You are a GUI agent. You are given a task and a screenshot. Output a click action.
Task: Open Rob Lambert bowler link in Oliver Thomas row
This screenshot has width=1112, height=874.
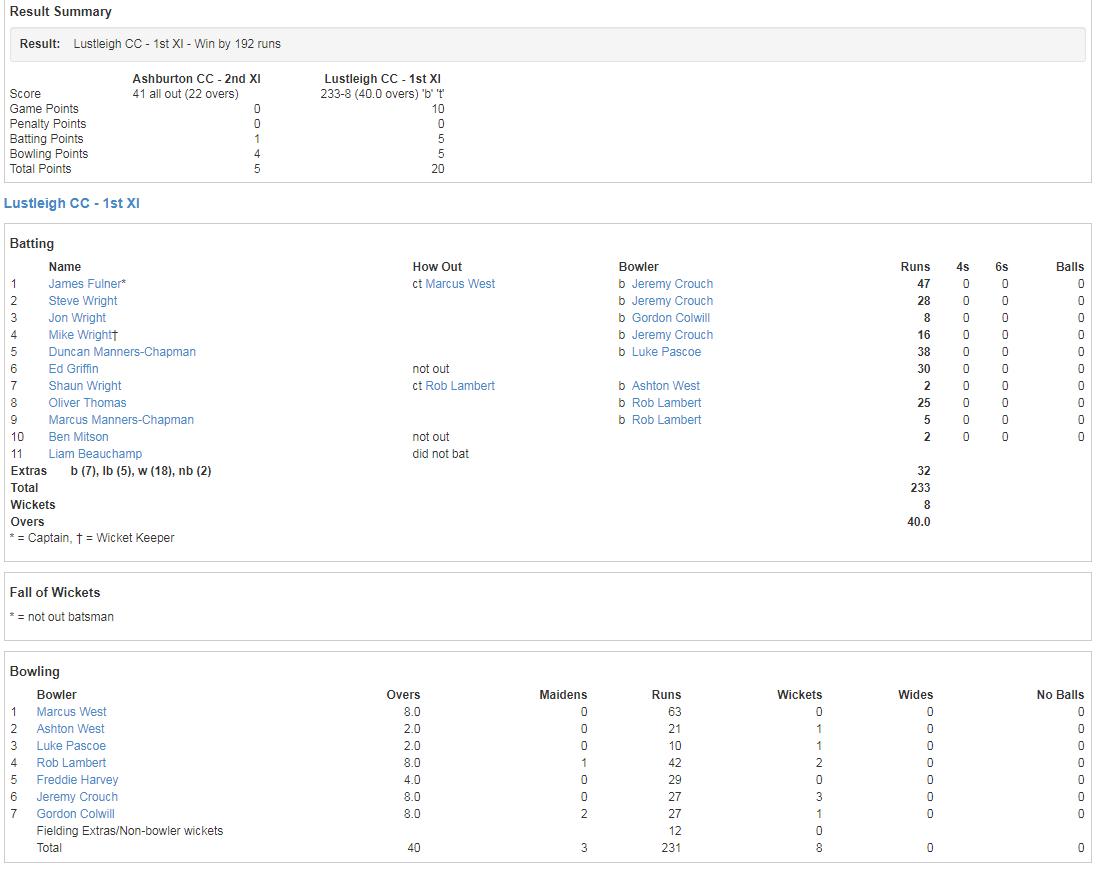point(667,403)
